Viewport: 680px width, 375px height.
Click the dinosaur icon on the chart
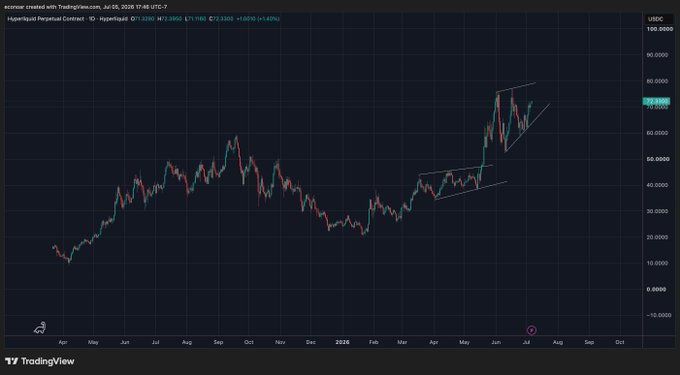click(40, 328)
